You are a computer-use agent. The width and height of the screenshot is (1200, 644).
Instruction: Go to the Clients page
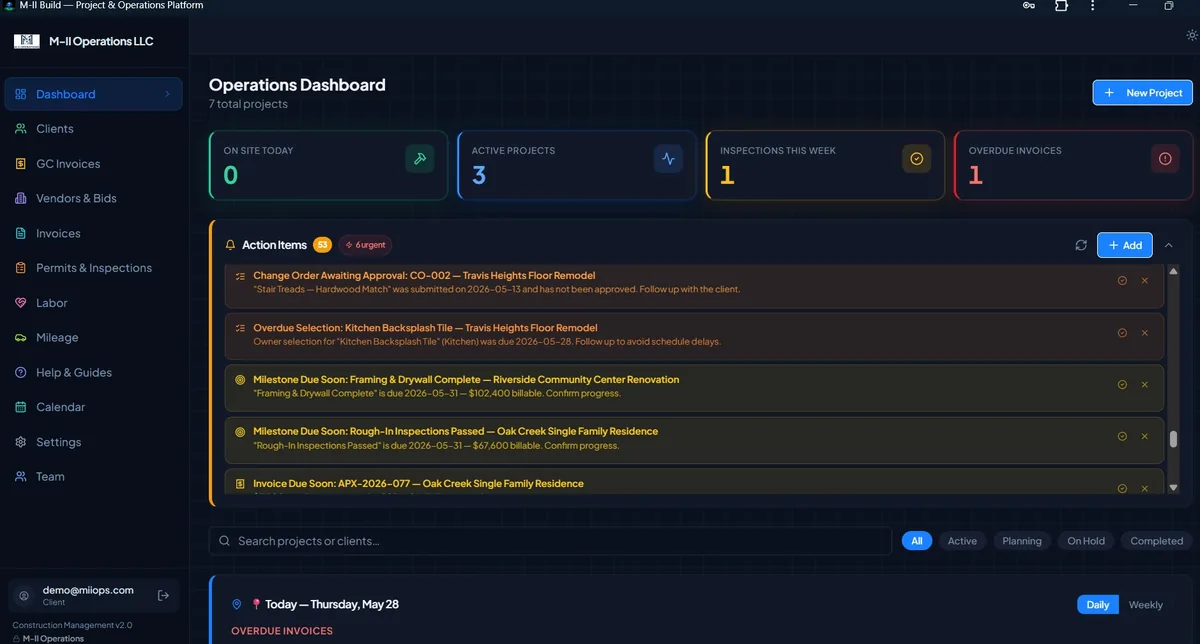pyautogui.click(x=93, y=129)
